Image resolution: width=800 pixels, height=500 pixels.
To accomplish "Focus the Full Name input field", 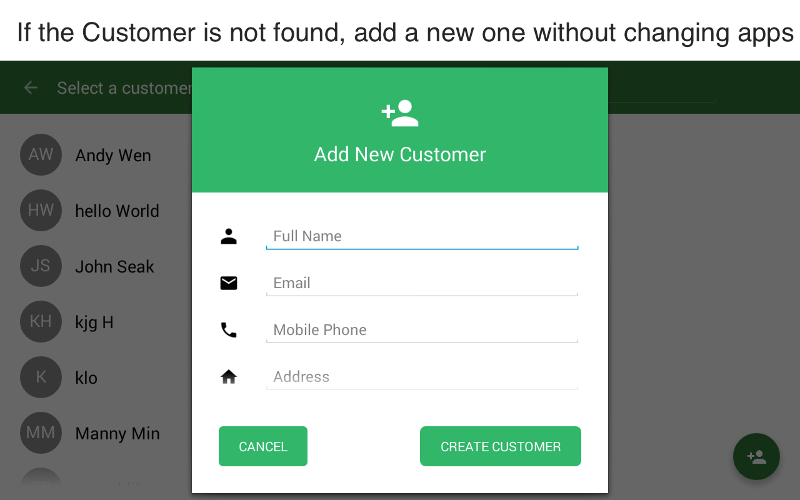I will (422, 237).
